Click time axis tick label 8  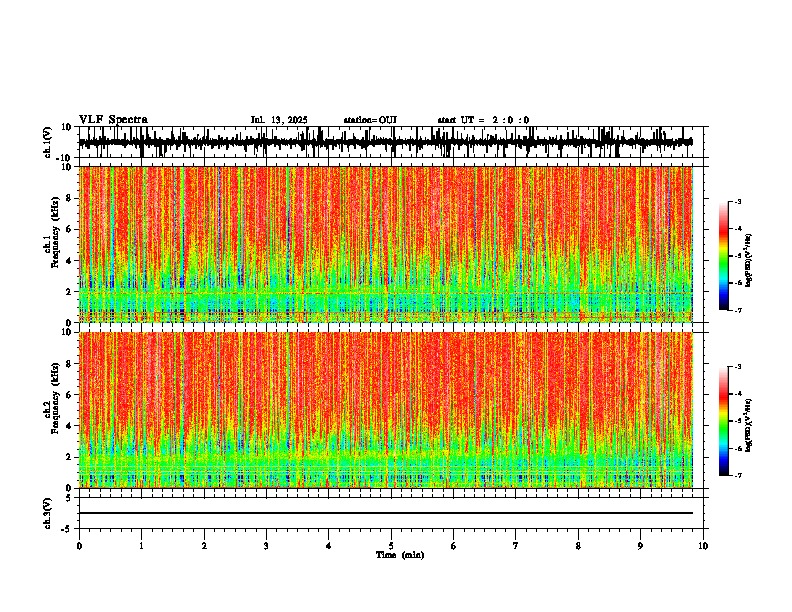578,546
